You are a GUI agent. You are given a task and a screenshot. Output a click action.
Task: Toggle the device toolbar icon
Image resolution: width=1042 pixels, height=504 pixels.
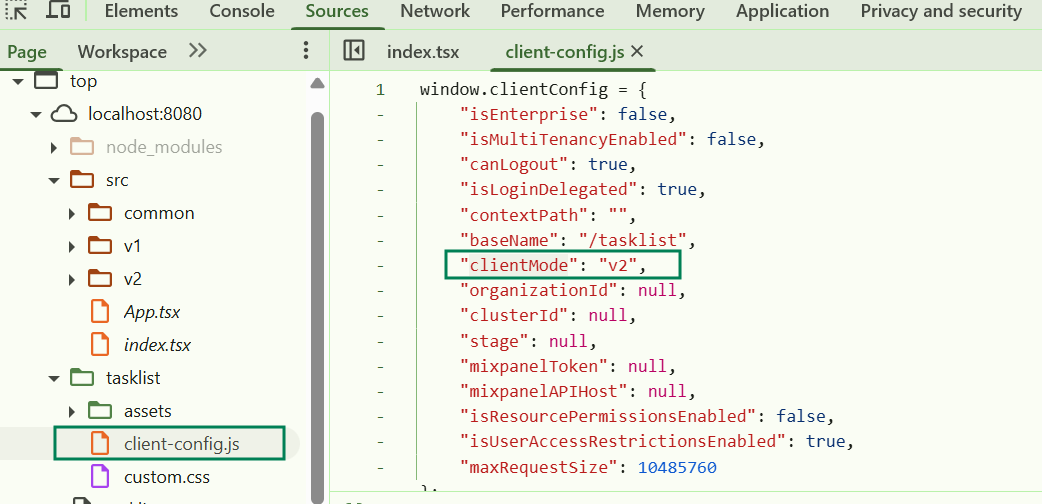click(59, 11)
